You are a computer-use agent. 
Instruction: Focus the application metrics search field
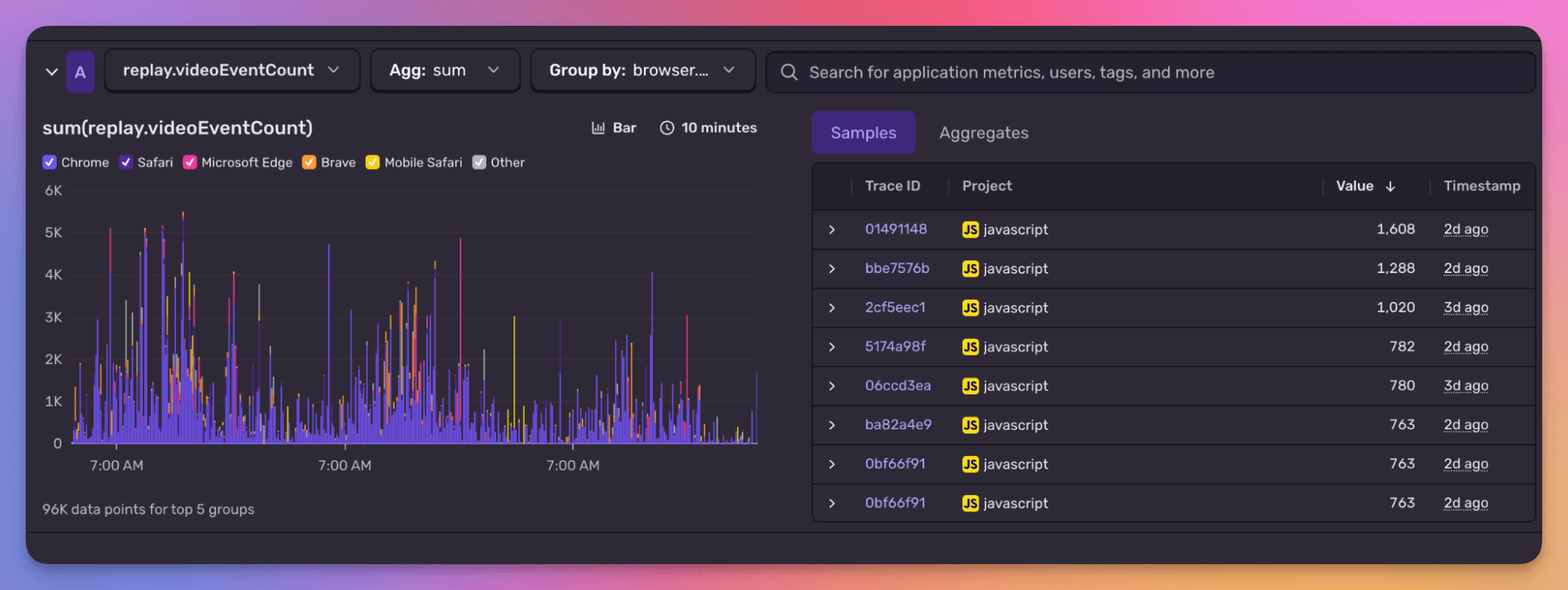[1151, 72]
